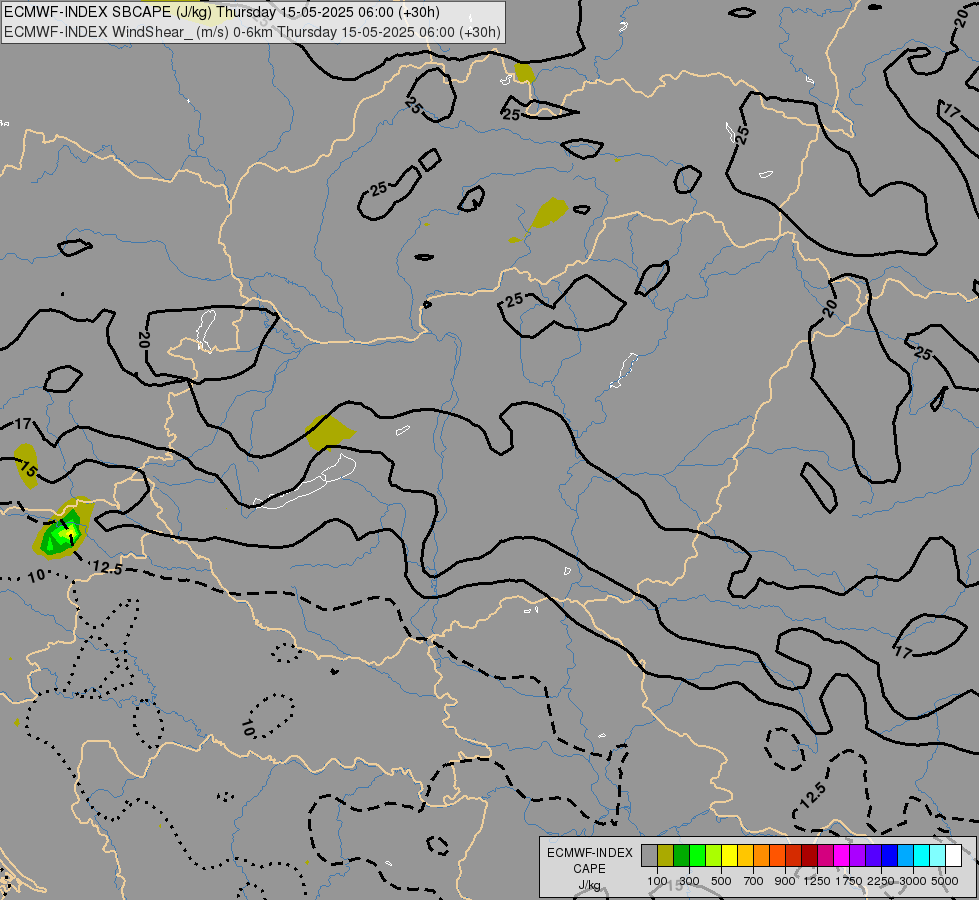Click the SBCAPE title line at top

point(222,12)
